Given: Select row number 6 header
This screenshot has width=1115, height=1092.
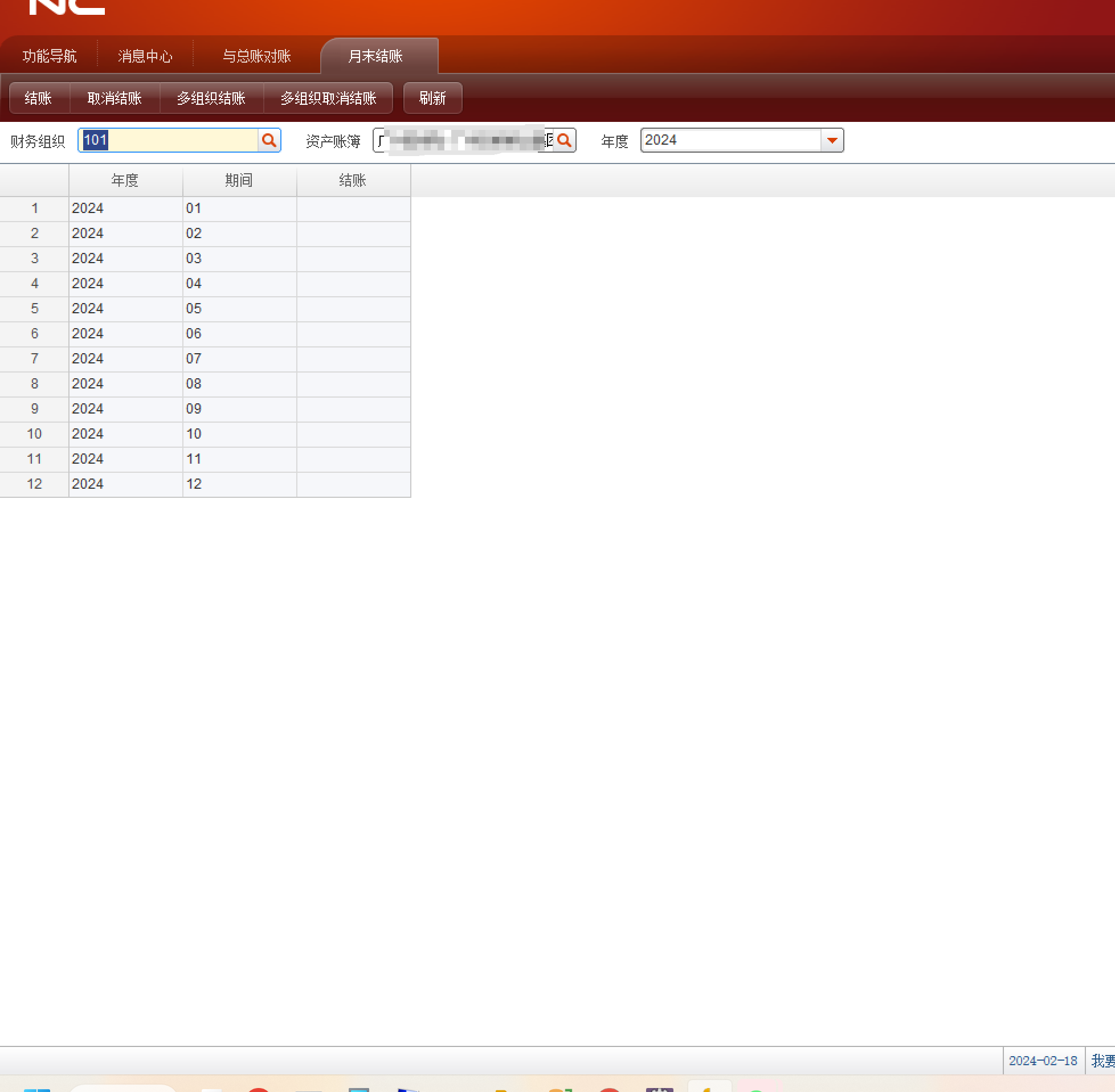Looking at the screenshot, I should 34,334.
